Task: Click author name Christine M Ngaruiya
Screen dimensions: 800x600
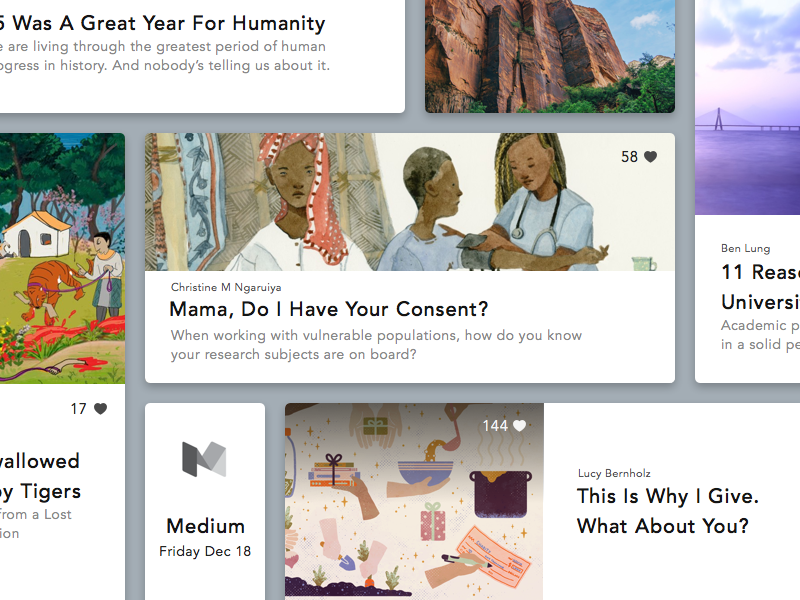Action: pos(226,287)
